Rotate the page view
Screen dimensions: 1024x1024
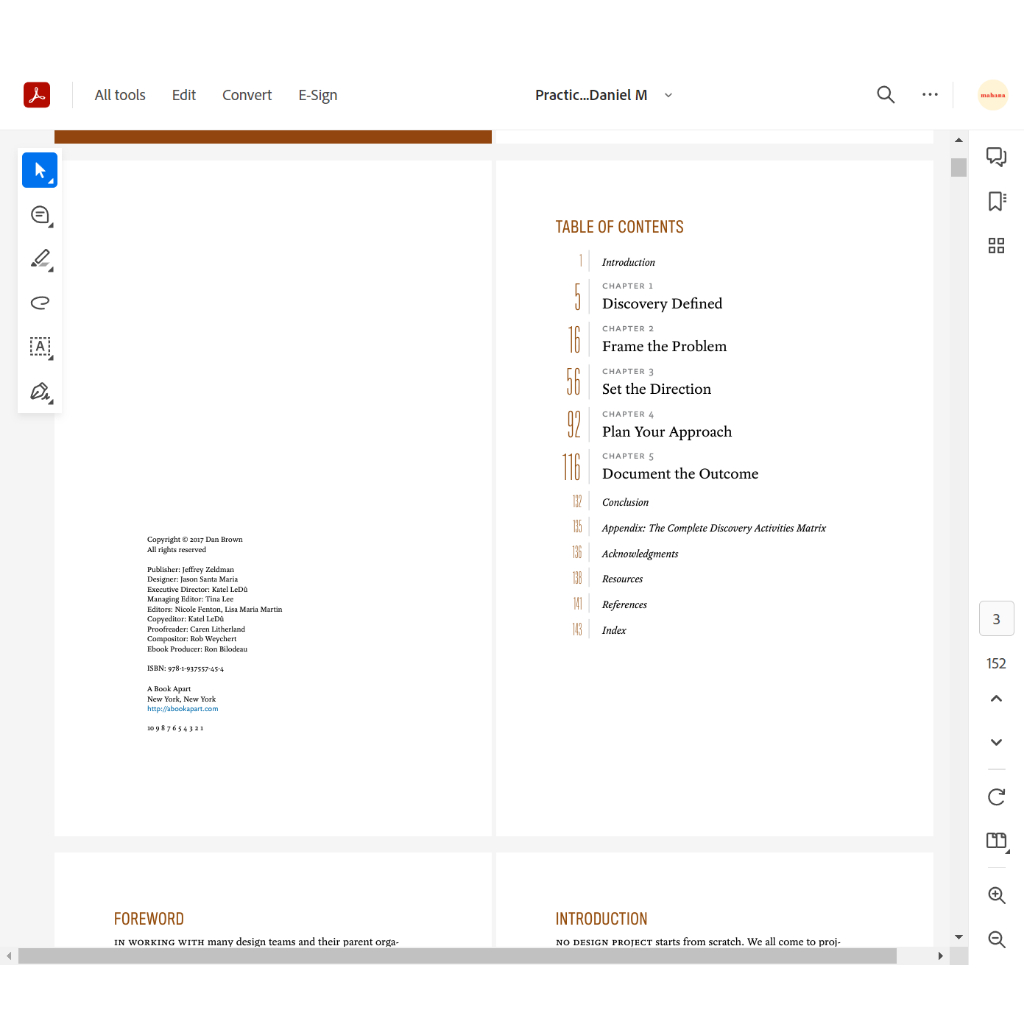(x=996, y=796)
